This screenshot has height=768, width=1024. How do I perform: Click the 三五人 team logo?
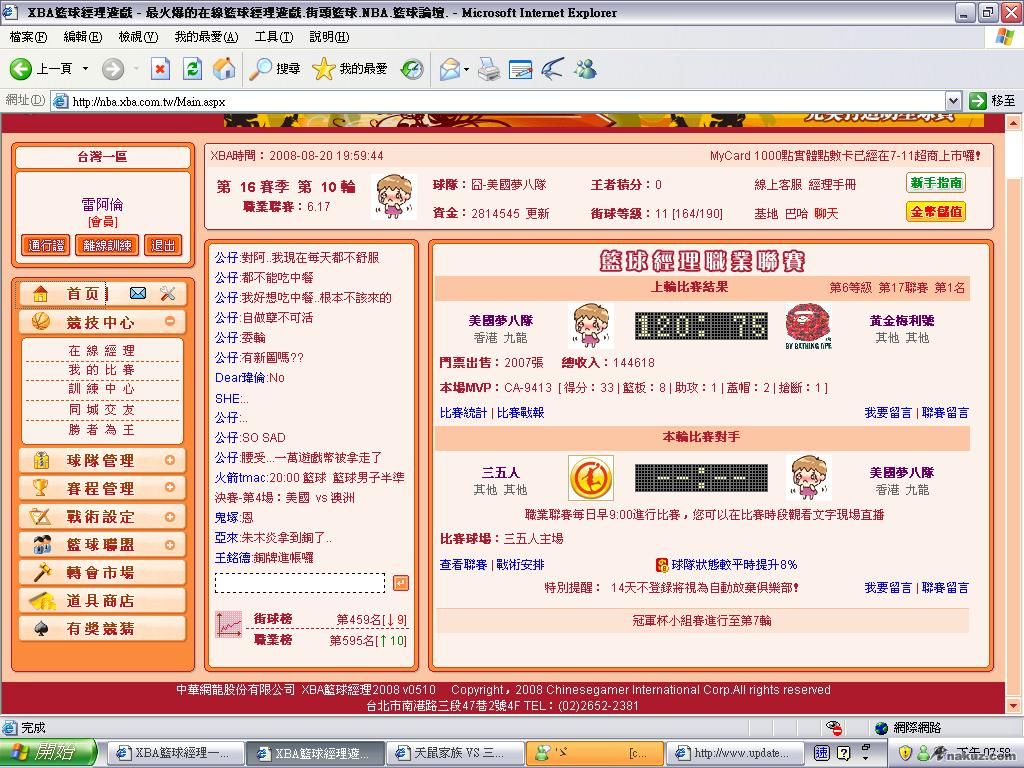click(591, 478)
